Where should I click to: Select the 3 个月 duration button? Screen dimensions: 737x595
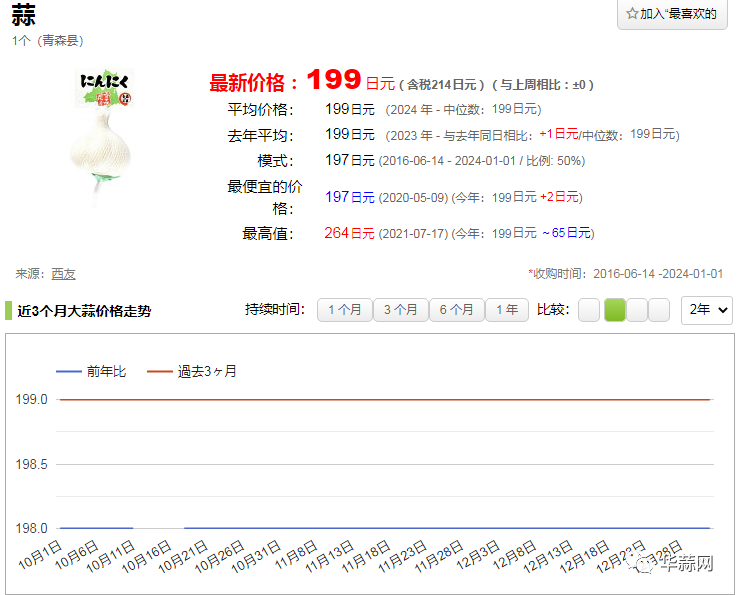400,310
